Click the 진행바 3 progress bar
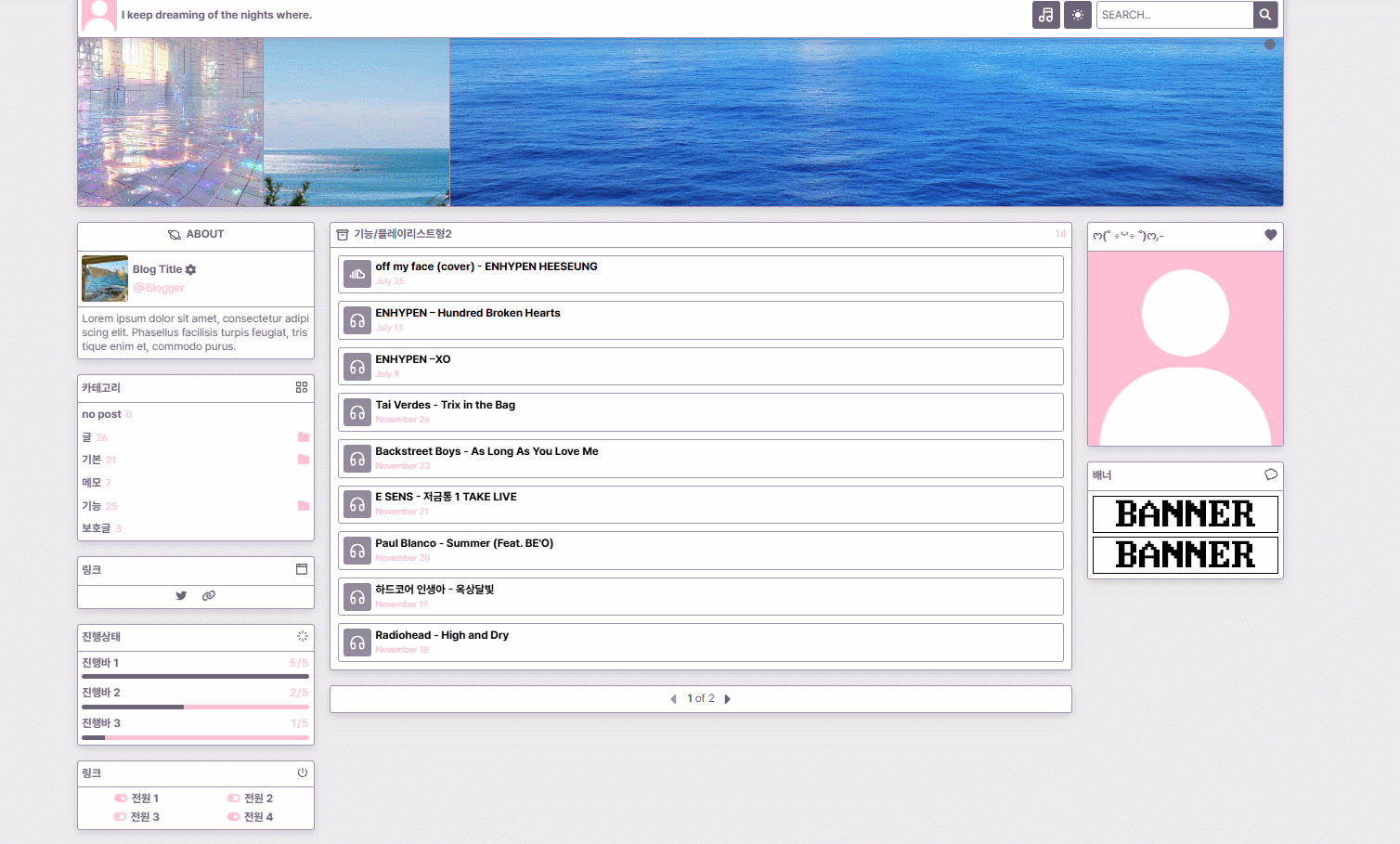 (195, 737)
